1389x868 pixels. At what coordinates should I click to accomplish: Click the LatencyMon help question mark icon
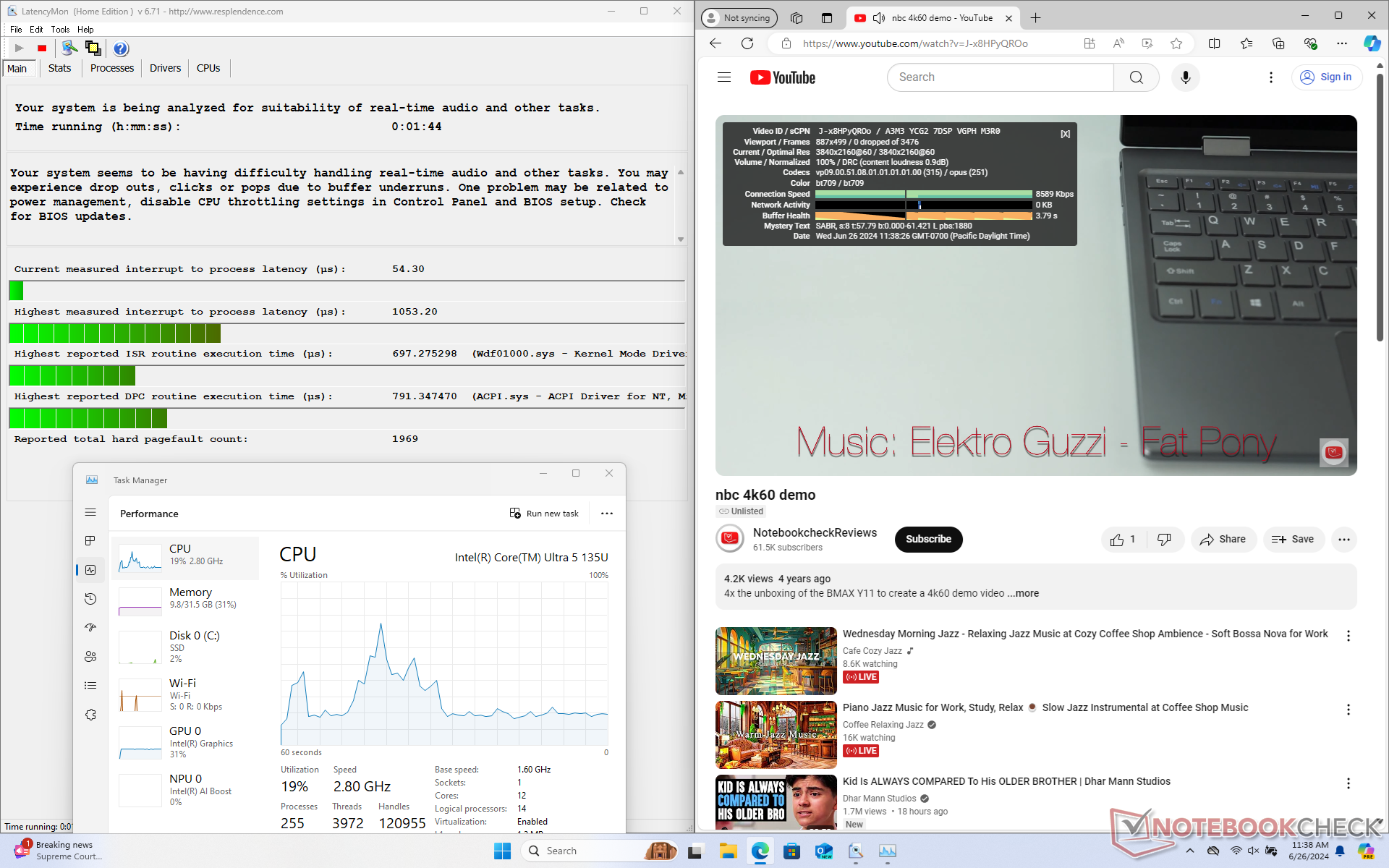point(121,48)
